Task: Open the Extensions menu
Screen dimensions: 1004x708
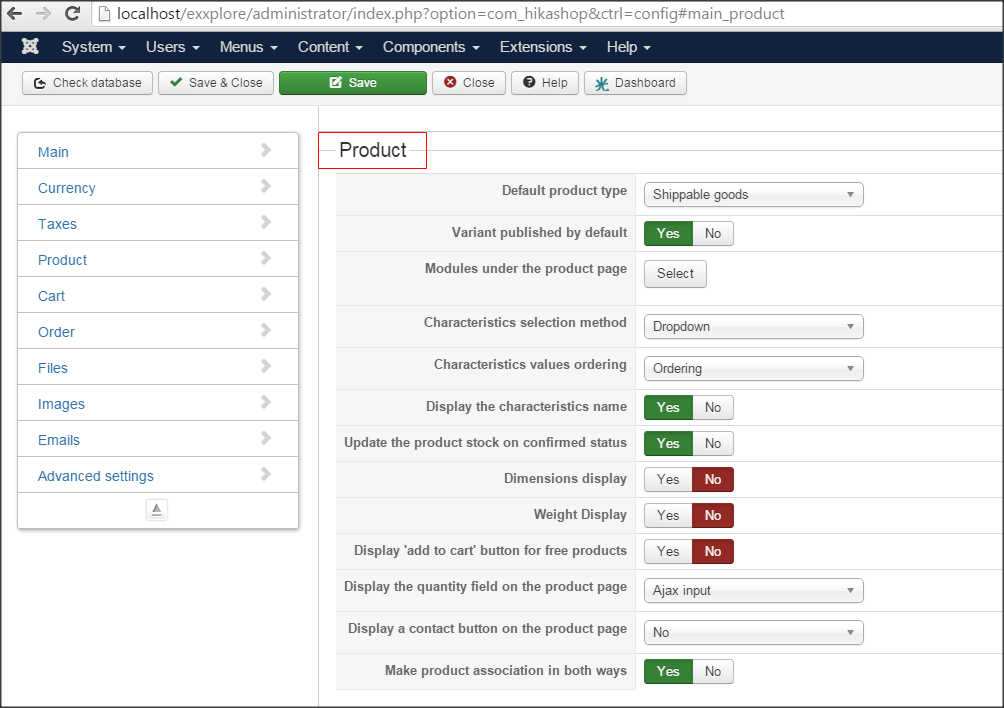Action: (543, 47)
